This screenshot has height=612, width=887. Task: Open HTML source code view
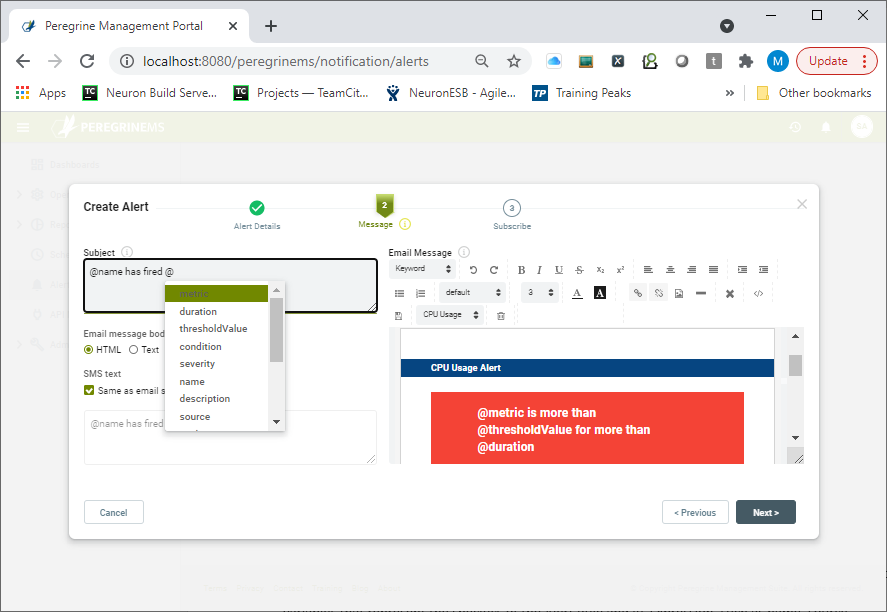pos(759,293)
